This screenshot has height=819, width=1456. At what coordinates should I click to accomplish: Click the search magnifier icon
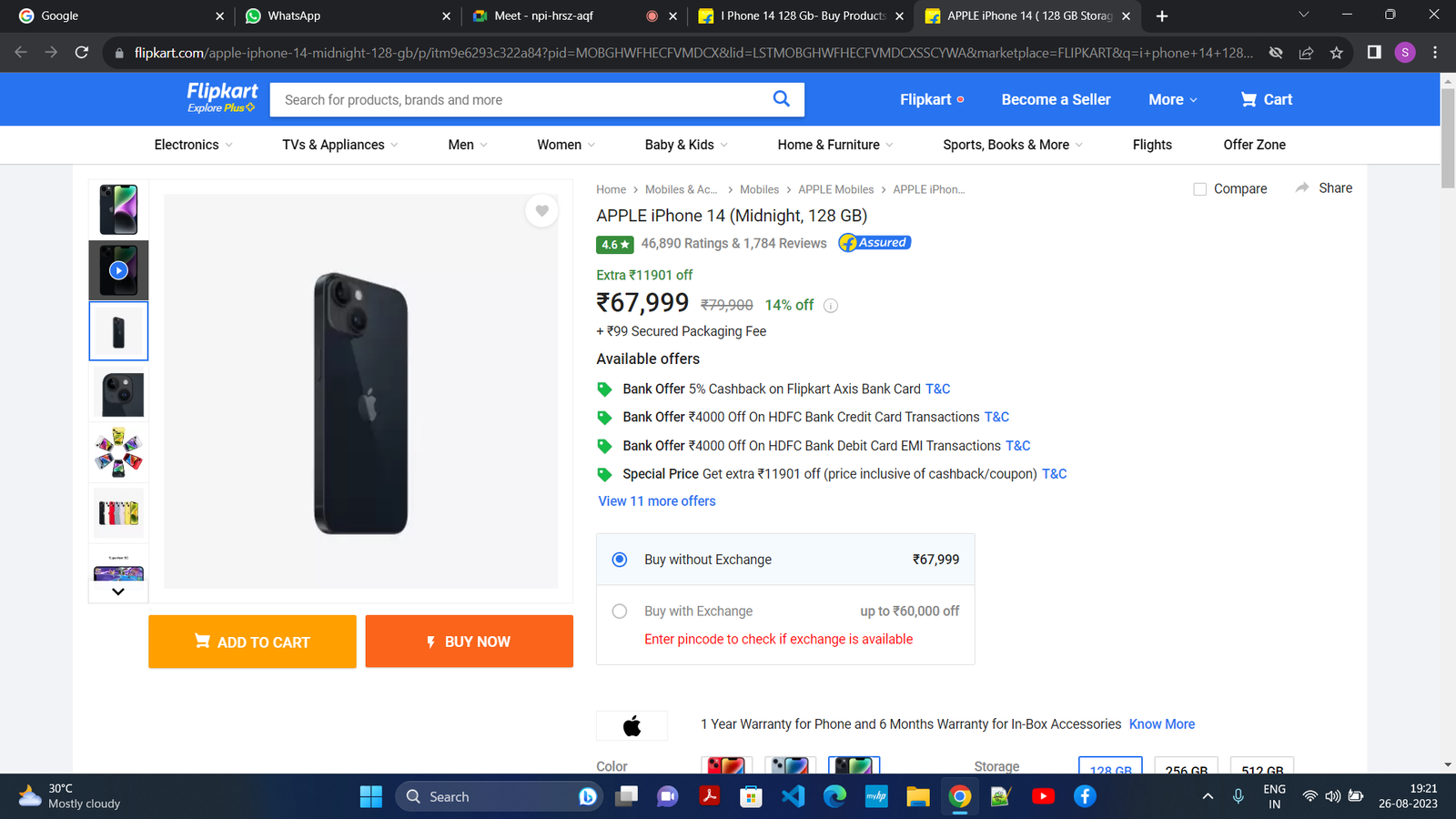pos(781,99)
